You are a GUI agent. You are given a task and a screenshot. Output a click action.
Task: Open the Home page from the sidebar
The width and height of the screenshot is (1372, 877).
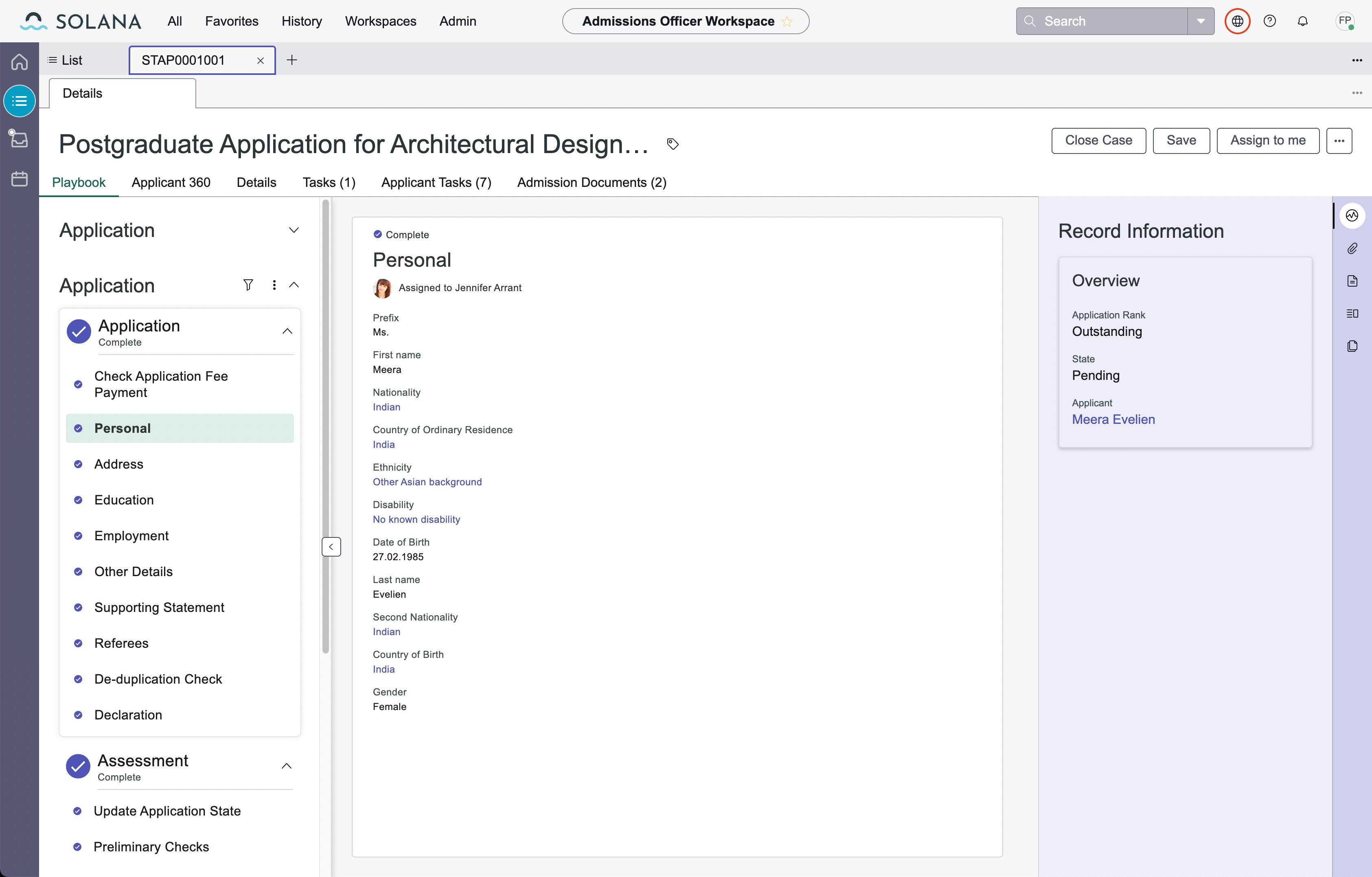19,61
